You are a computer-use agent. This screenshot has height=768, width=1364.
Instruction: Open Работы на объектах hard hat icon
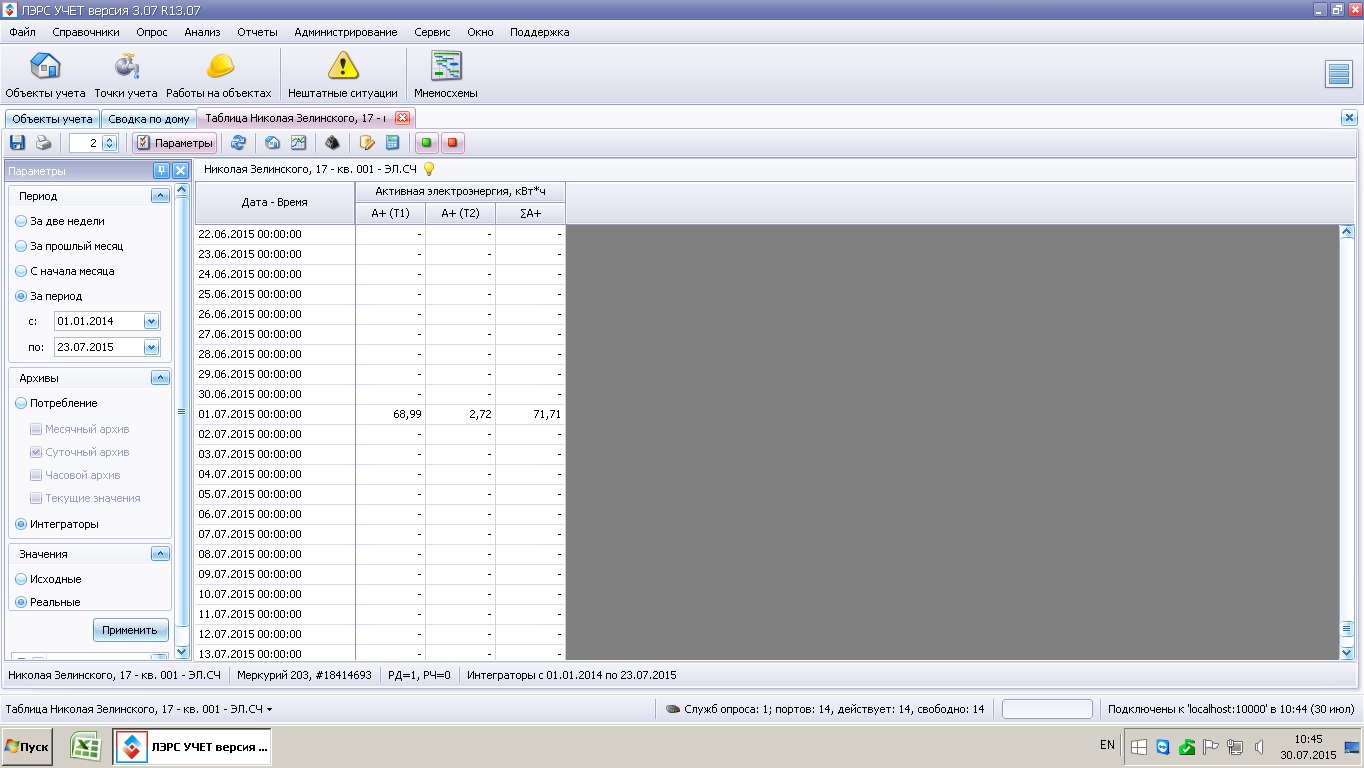pos(219,75)
